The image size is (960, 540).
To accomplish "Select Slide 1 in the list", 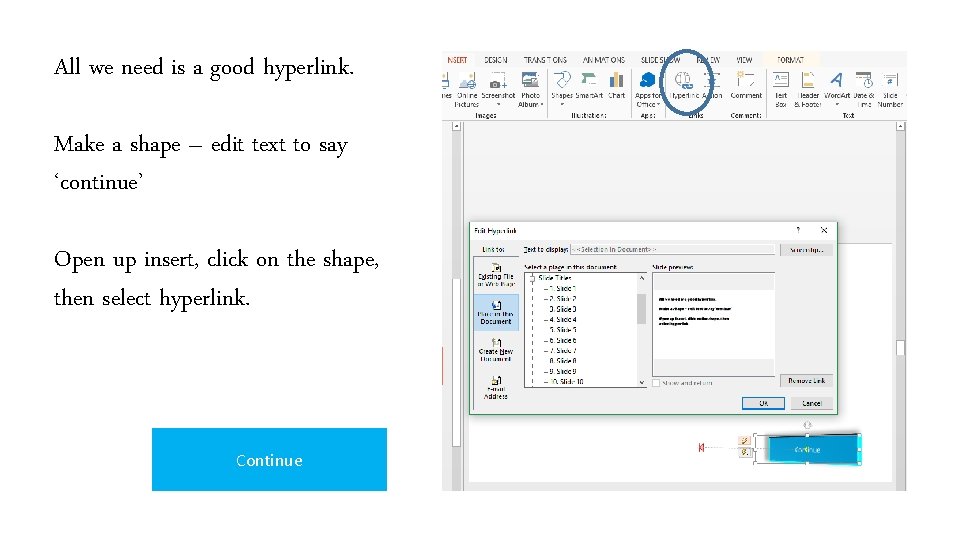I will pyautogui.click(x=563, y=288).
